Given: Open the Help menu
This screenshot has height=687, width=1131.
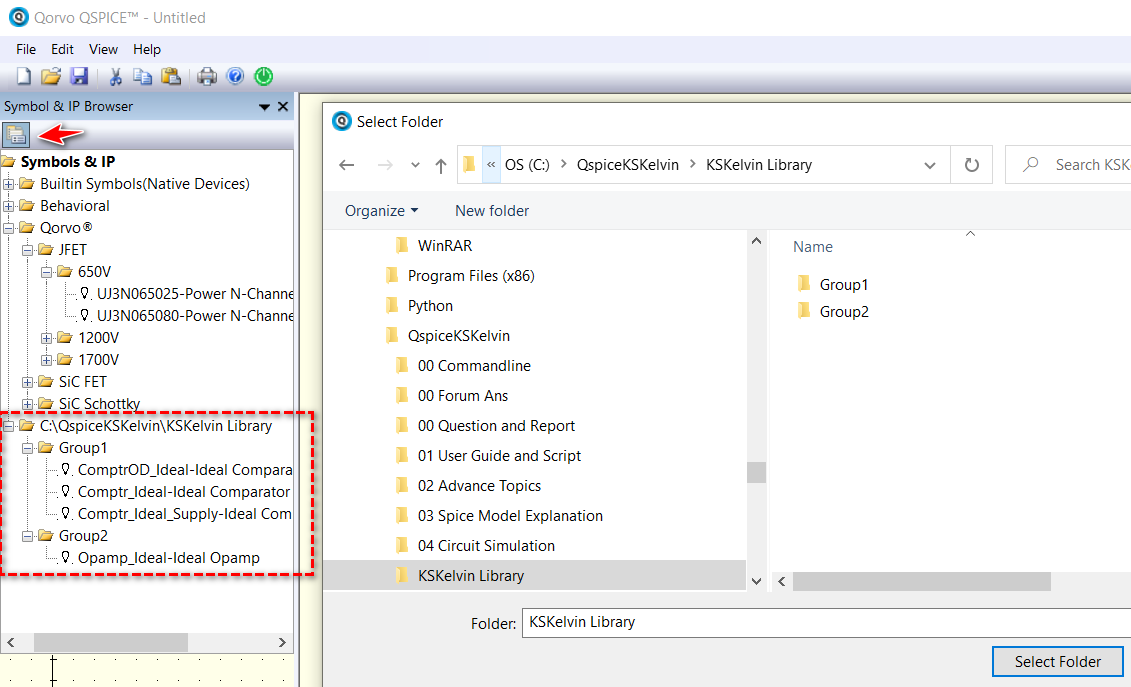Looking at the screenshot, I should (146, 49).
